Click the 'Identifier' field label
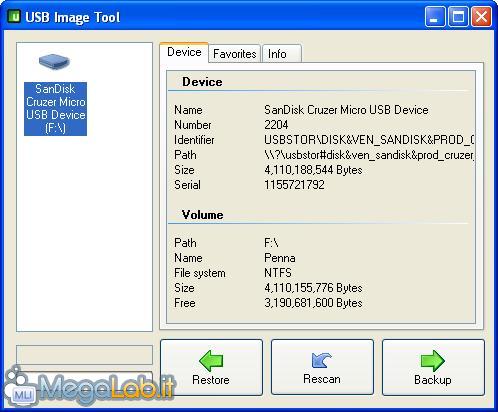 [x=194, y=140]
